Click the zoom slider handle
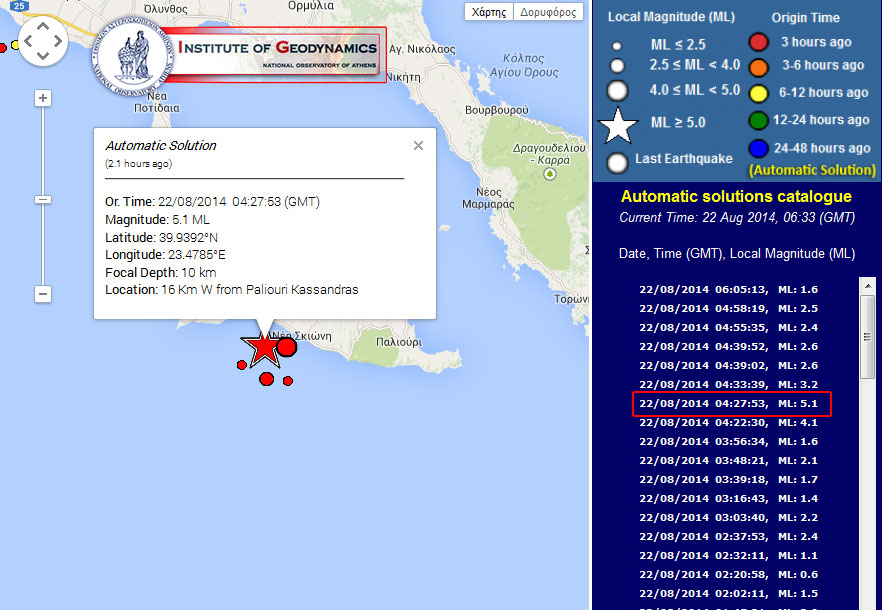The width and height of the screenshot is (883, 610). pos(43,199)
